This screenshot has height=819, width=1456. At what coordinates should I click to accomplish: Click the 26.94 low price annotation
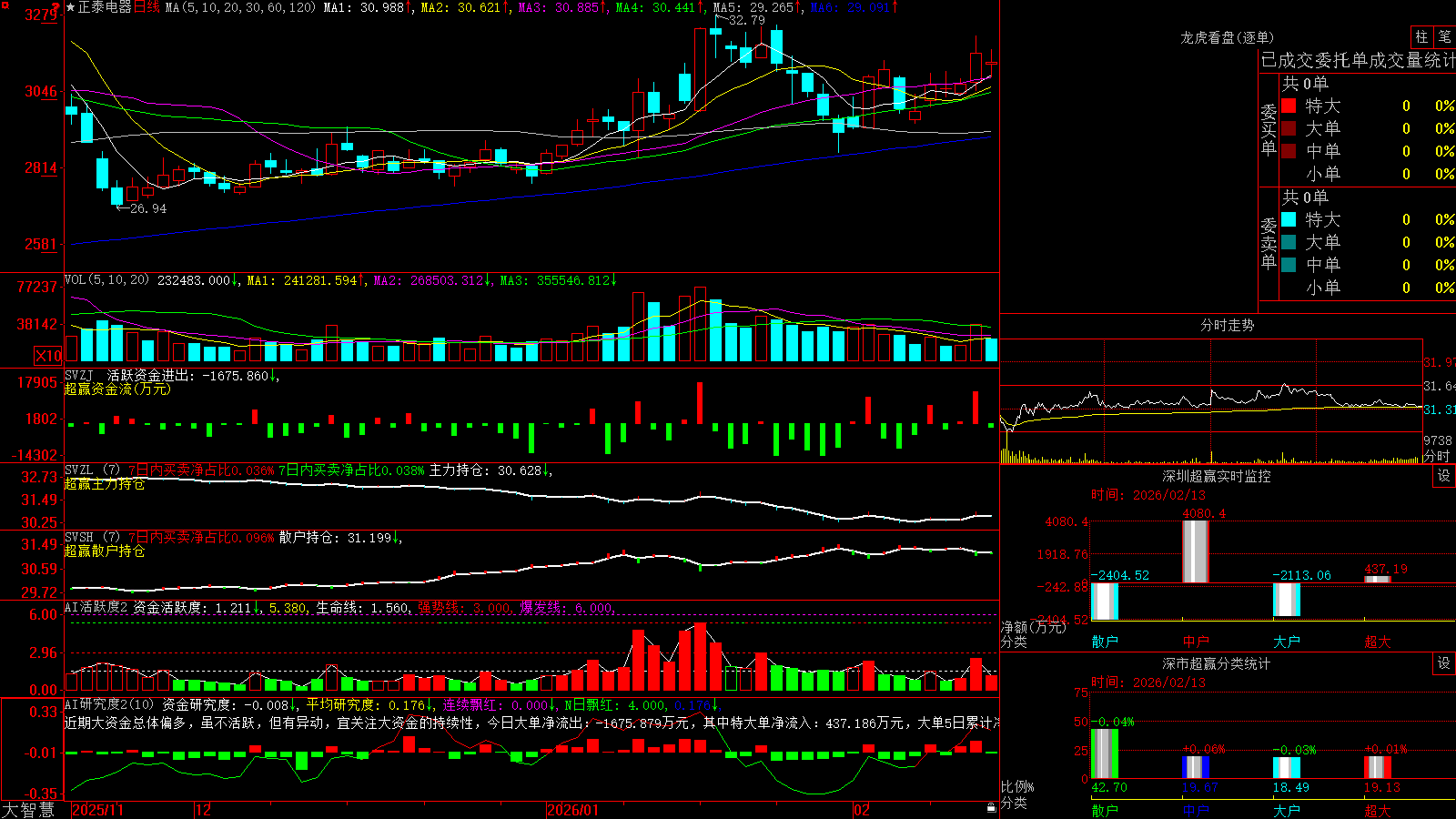pyautogui.click(x=148, y=208)
